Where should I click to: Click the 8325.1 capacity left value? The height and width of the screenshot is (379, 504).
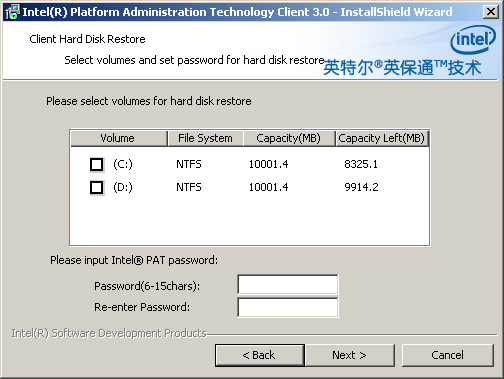coord(361,164)
